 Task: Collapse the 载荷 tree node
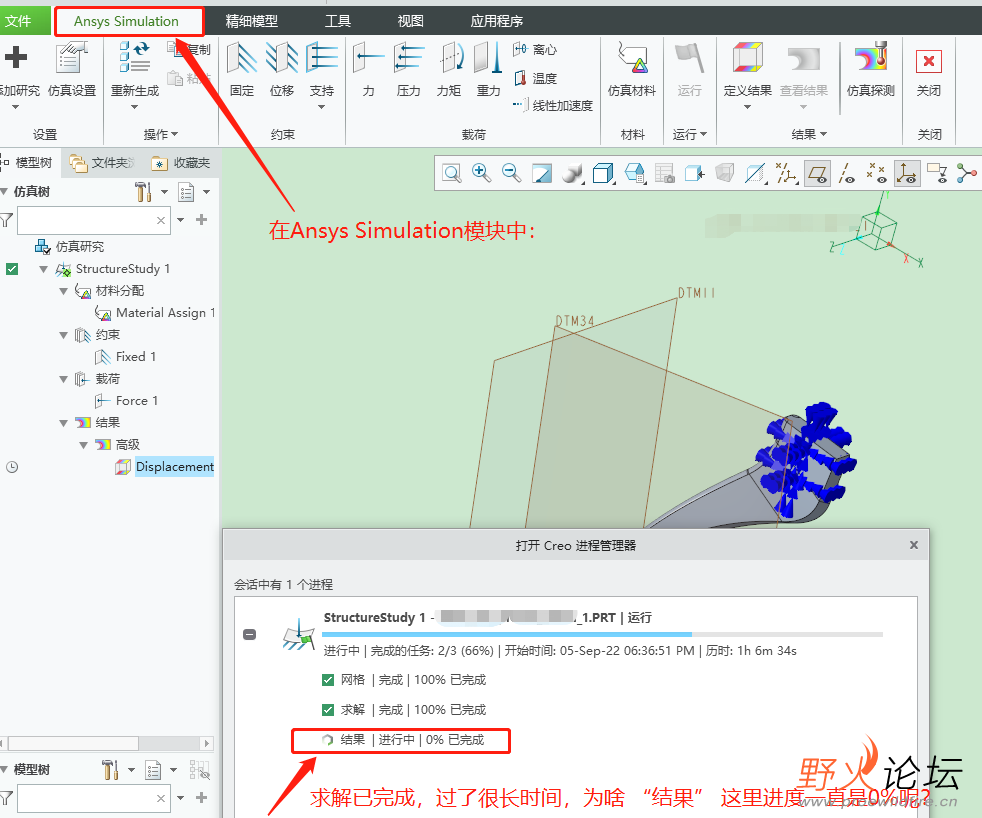click(x=63, y=379)
